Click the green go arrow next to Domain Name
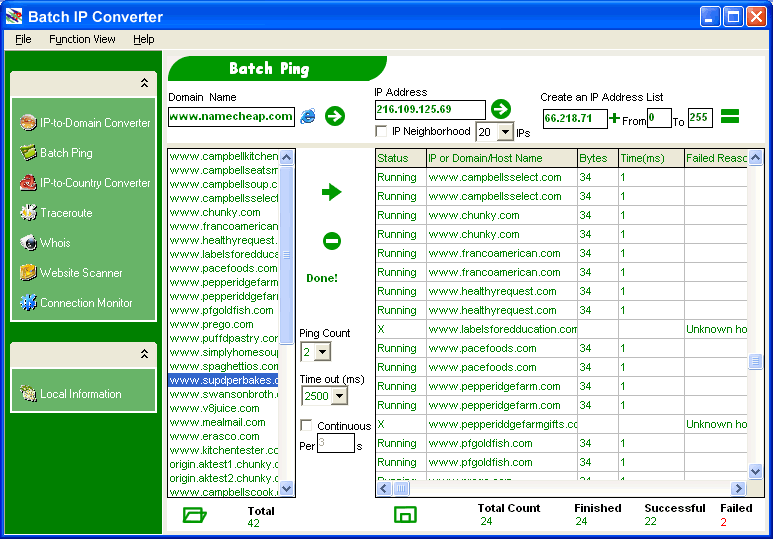 (x=335, y=116)
